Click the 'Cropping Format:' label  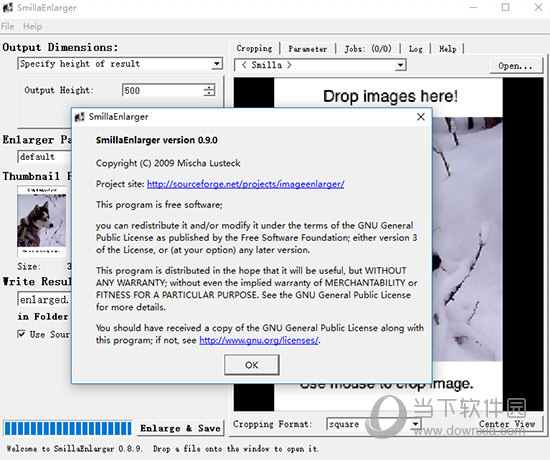(273, 424)
